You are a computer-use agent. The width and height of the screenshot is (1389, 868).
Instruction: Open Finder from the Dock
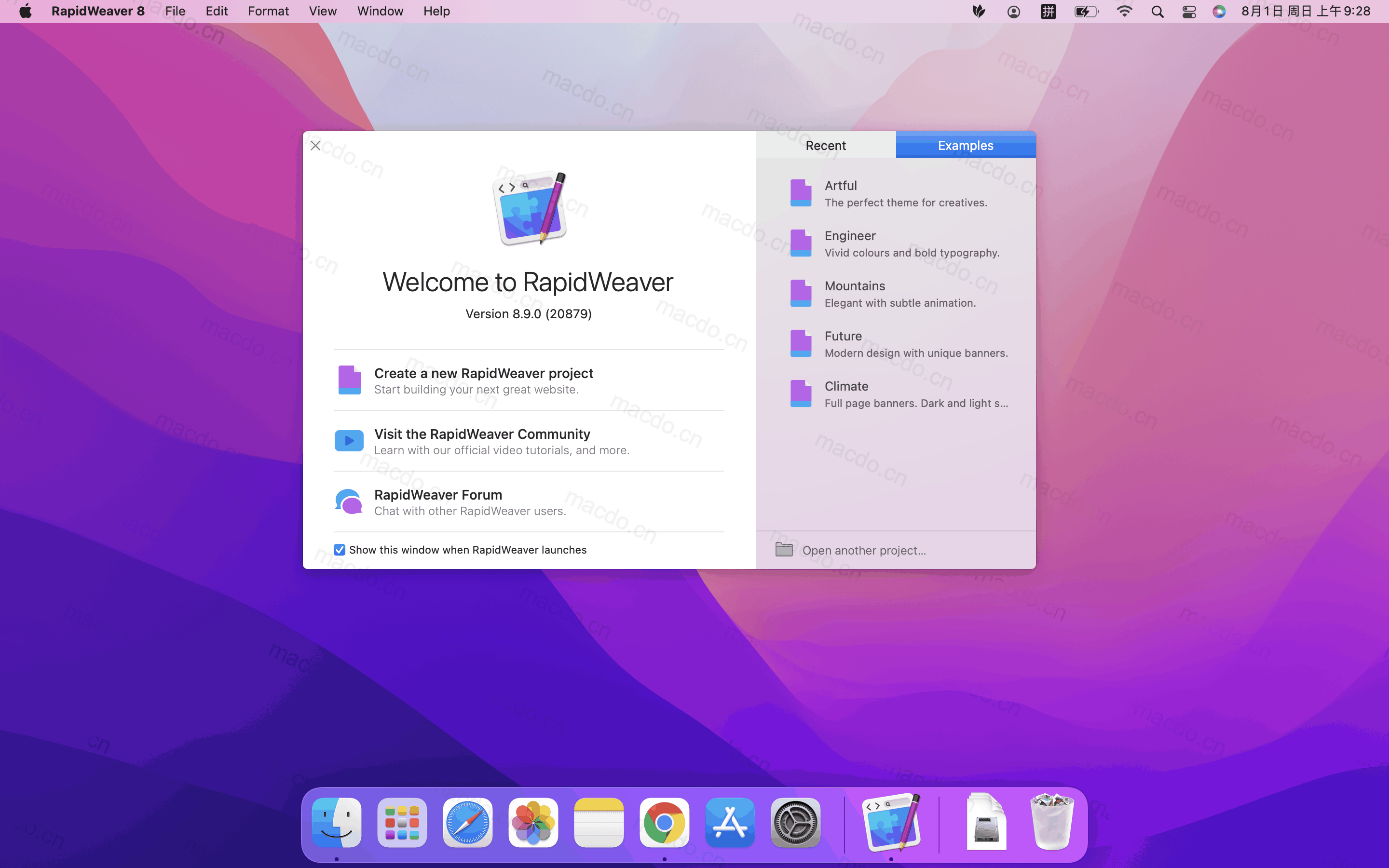click(336, 822)
